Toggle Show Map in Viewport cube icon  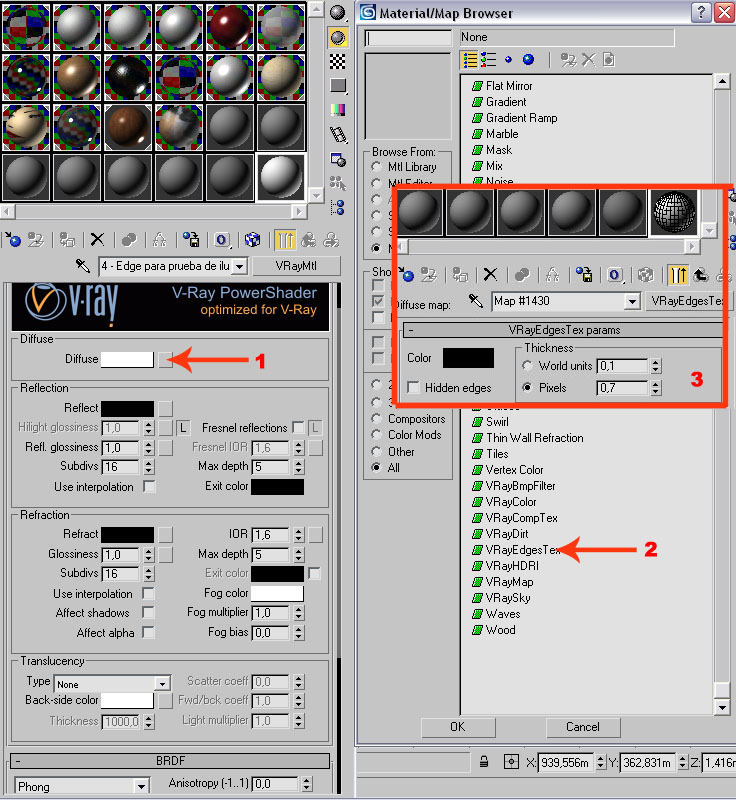[252, 239]
